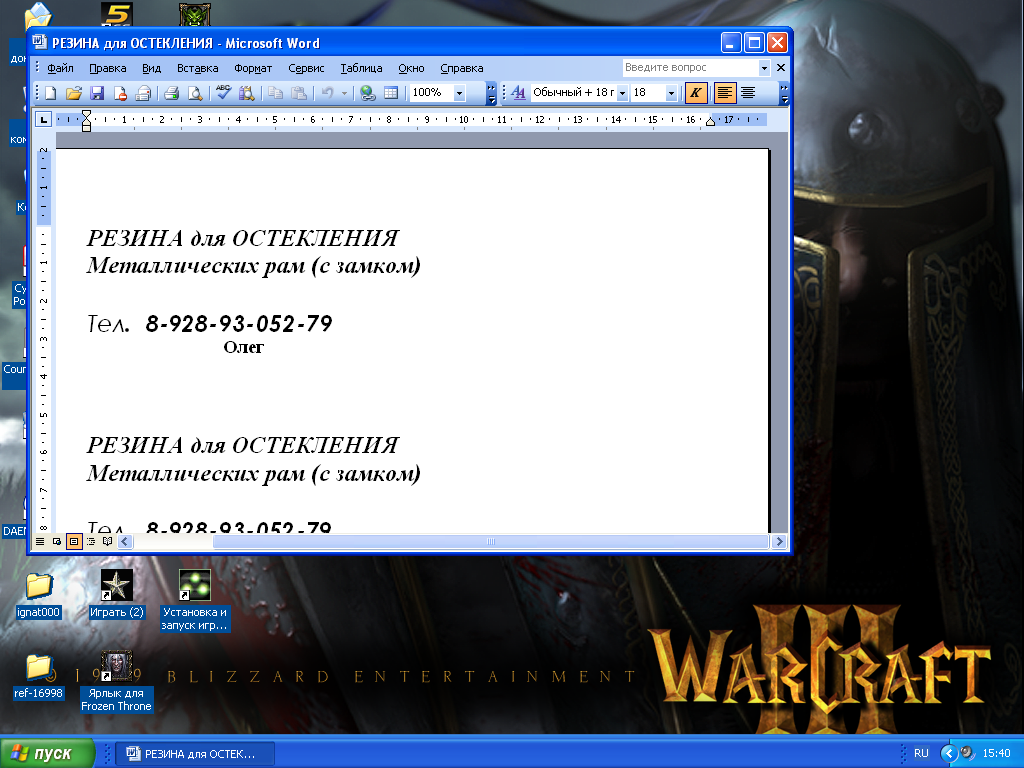Select Ярлык для Frozen Throne shortcut

(x=116, y=682)
